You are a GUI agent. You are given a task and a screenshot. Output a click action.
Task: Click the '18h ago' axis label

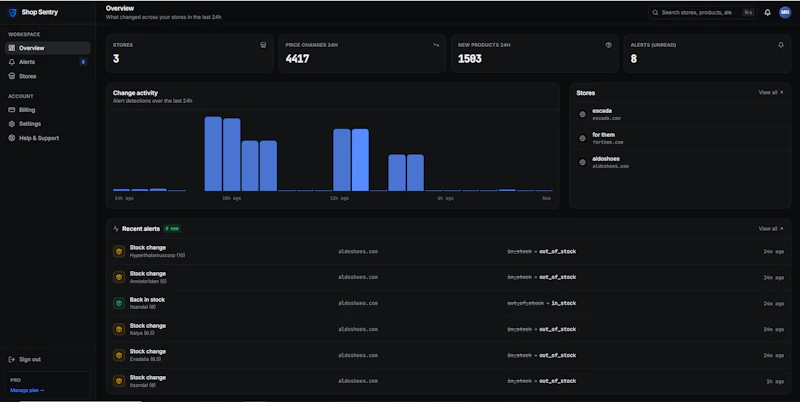pyautogui.click(x=232, y=198)
